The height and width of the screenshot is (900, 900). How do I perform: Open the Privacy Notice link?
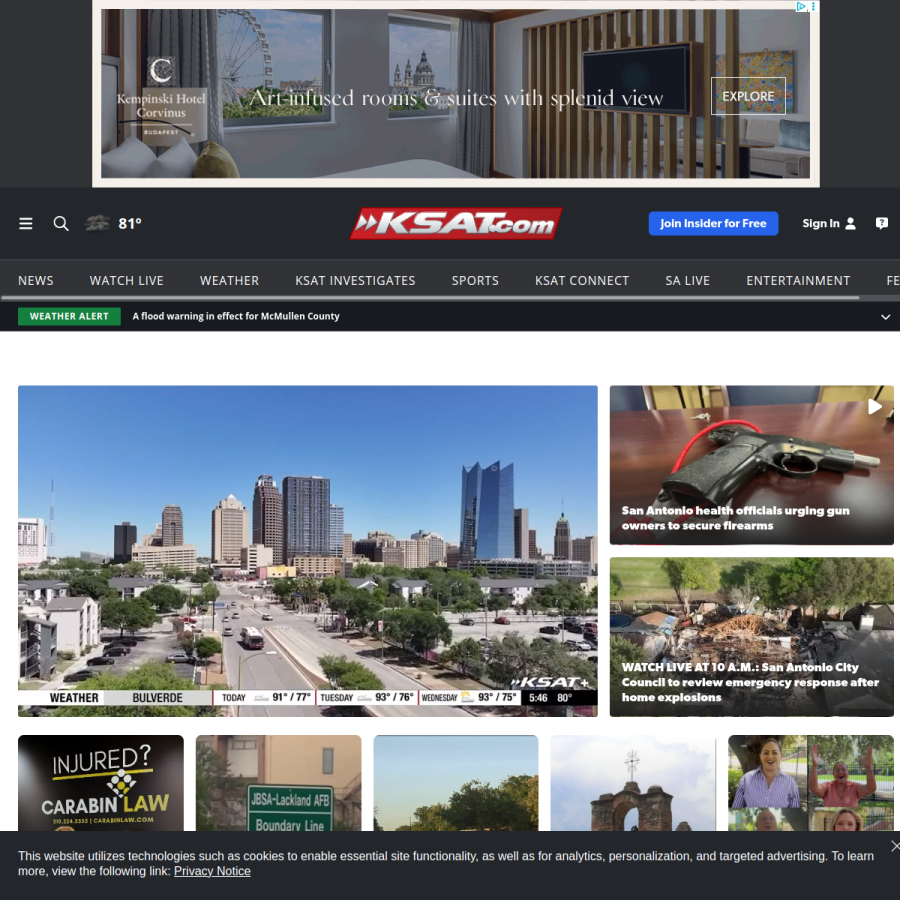point(212,871)
